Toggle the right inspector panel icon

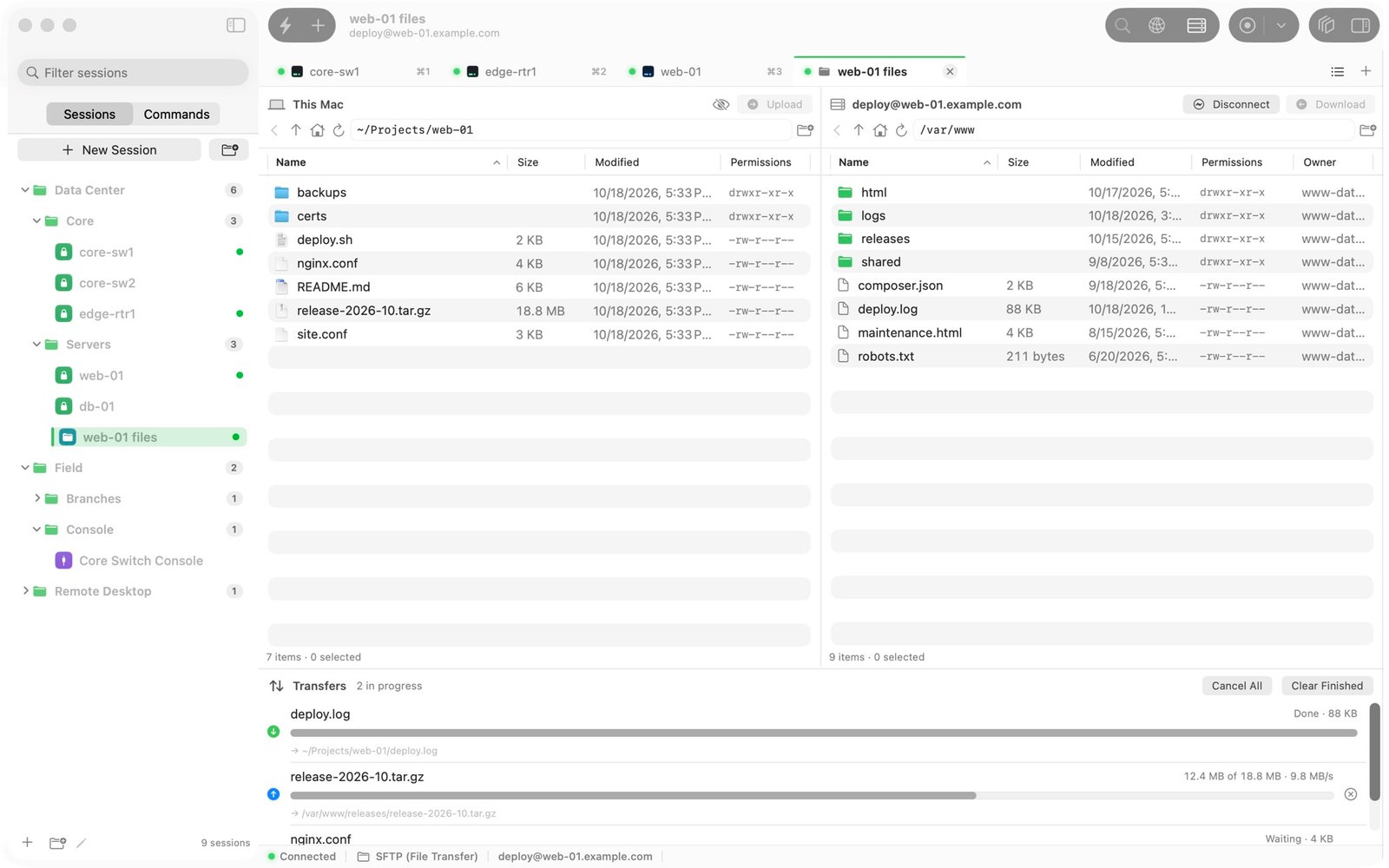(x=1360, y=25)
